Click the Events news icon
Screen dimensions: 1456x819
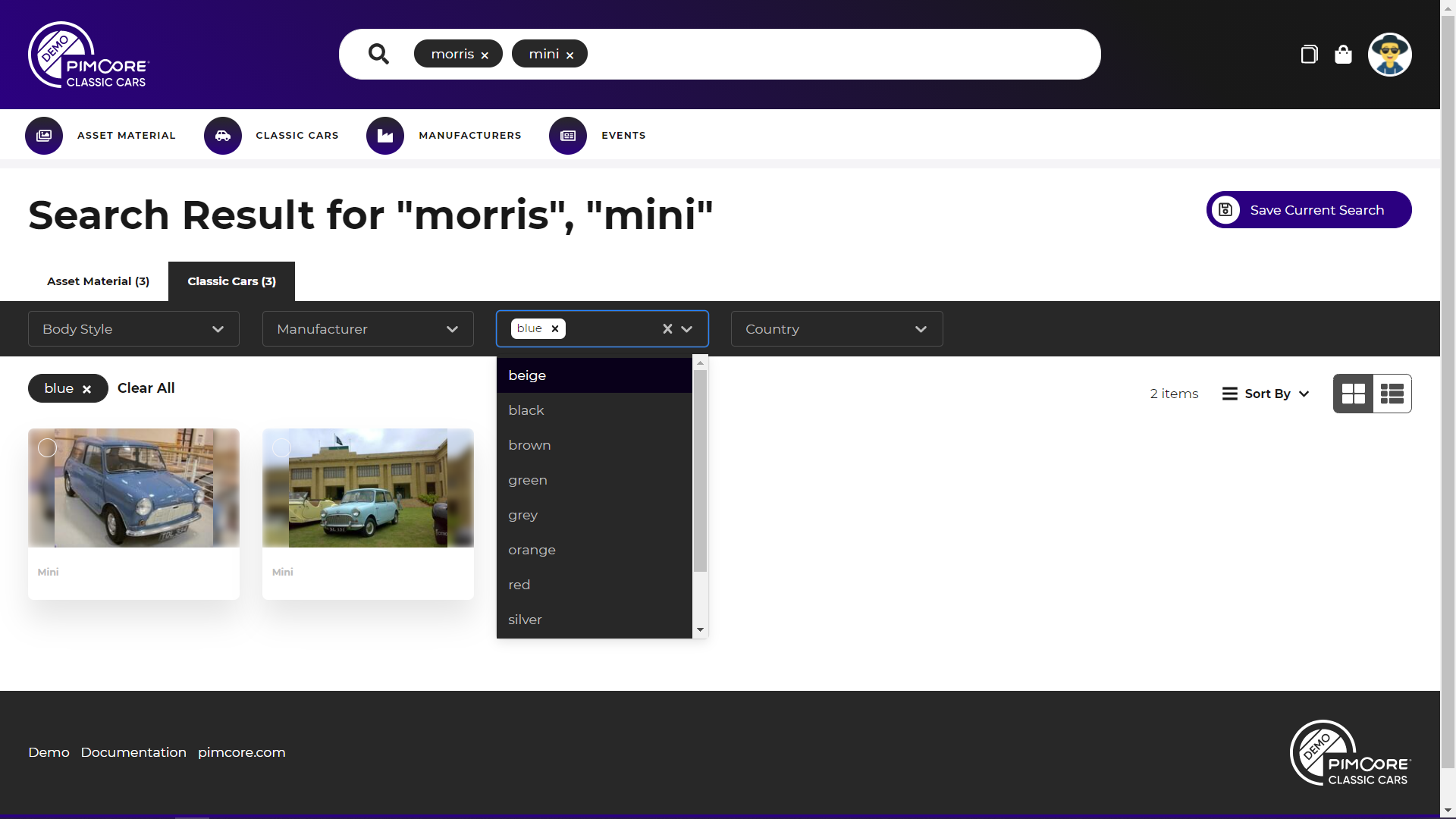click(568, 136)
